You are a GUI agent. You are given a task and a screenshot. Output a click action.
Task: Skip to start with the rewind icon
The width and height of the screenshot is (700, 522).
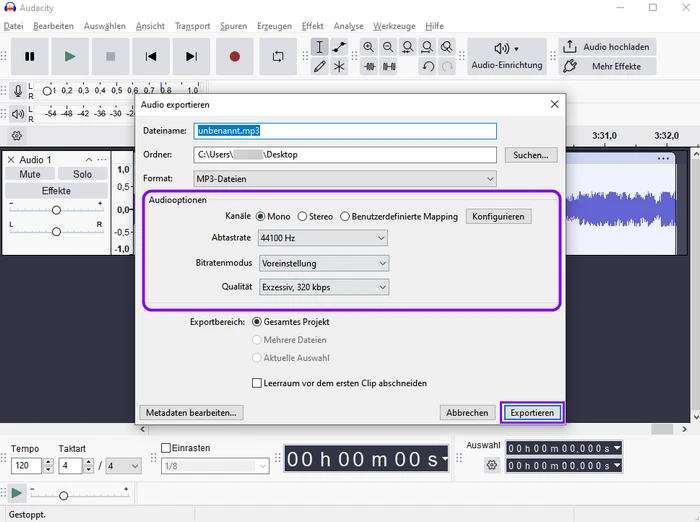click(x=151, y=56)
